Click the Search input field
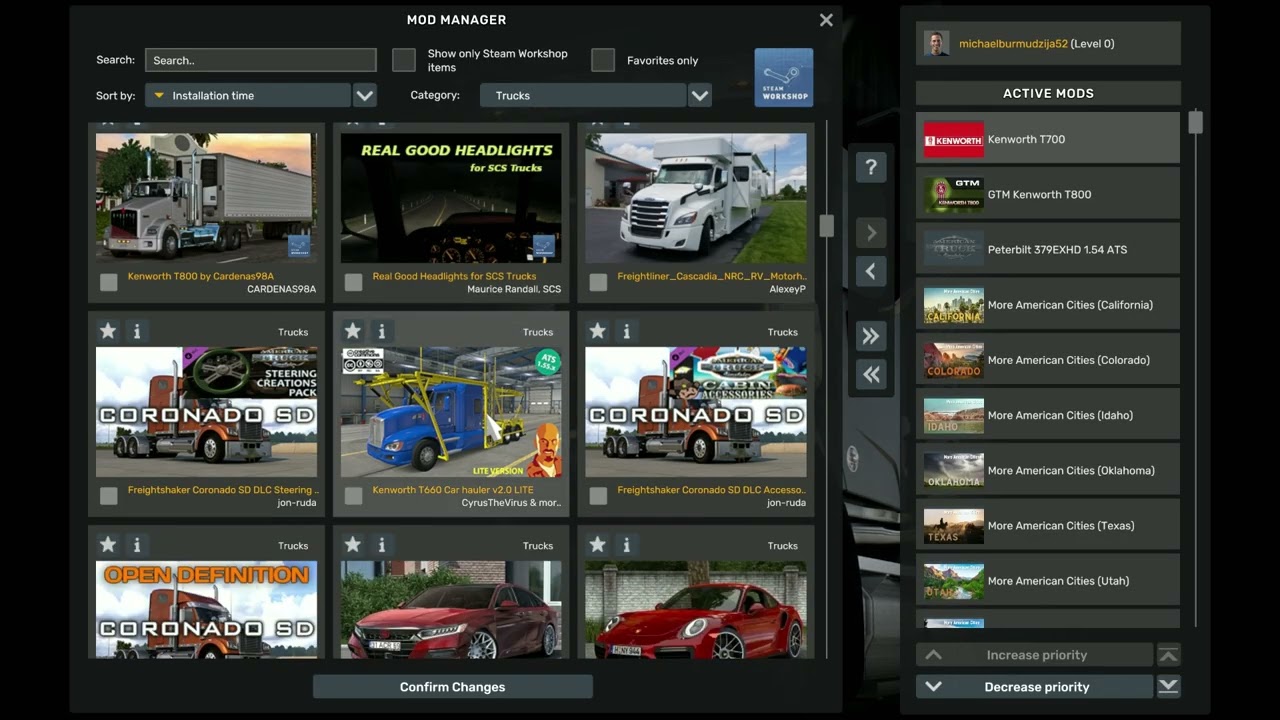This screenshot has width=1280, height=720. click(260, 60)
